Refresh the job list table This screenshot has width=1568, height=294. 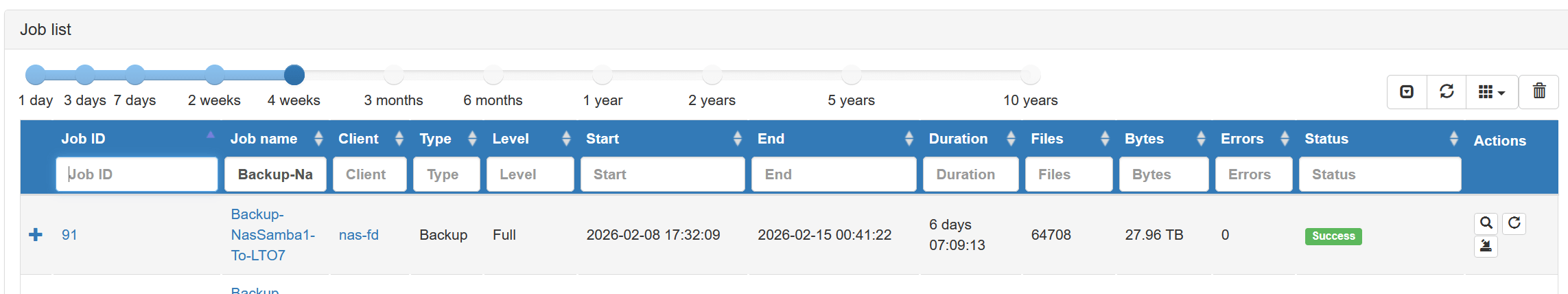point(1447,91)
